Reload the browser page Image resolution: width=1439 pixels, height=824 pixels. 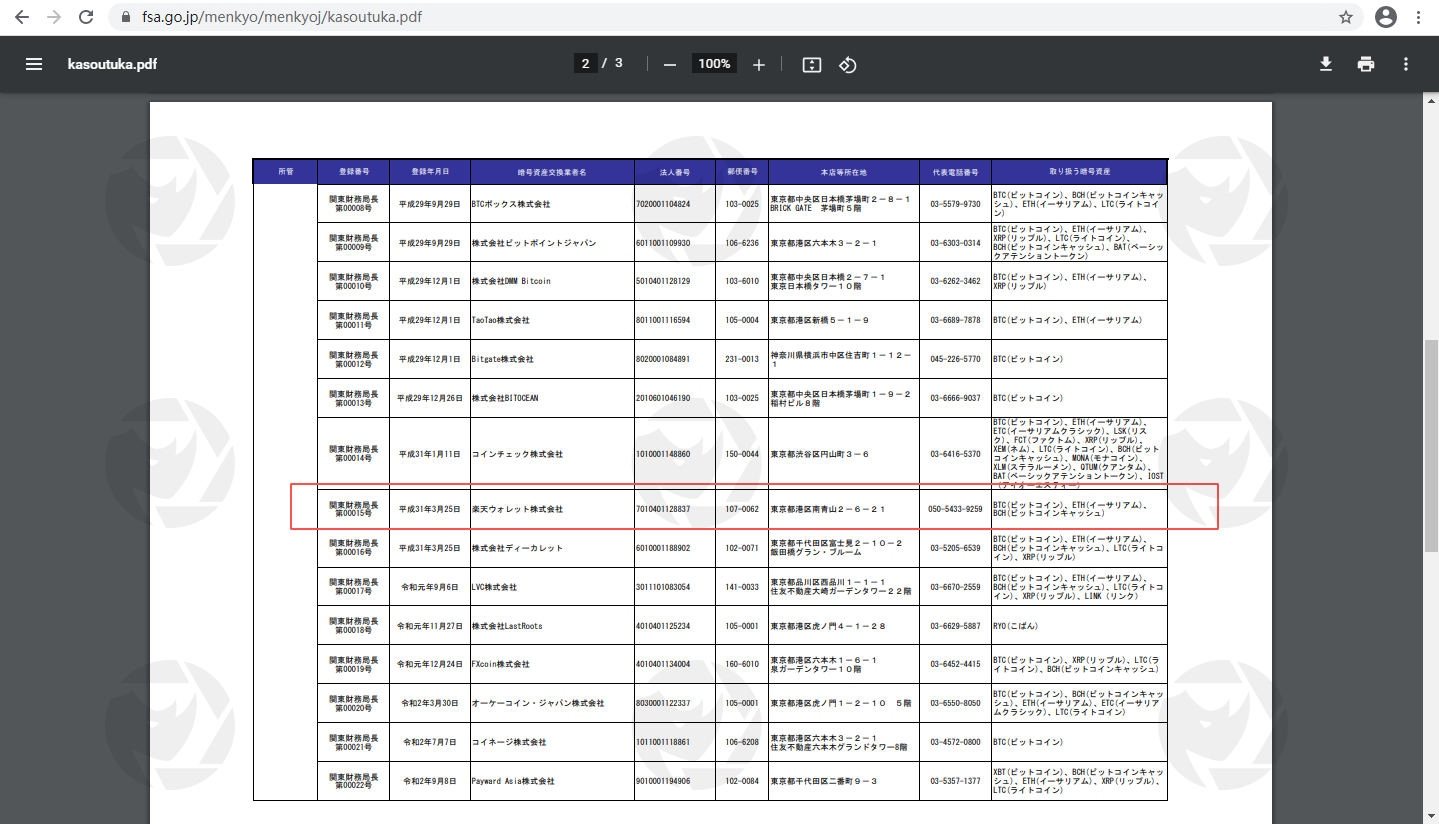pyautogui.click(x=86, y=17)
